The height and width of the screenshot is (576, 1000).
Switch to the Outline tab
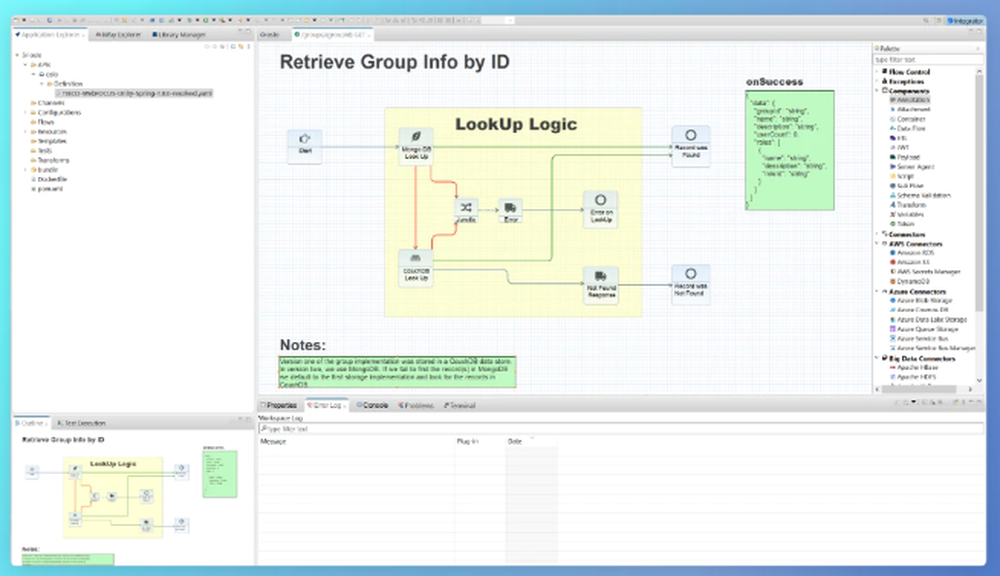click(x=31, y=423)
